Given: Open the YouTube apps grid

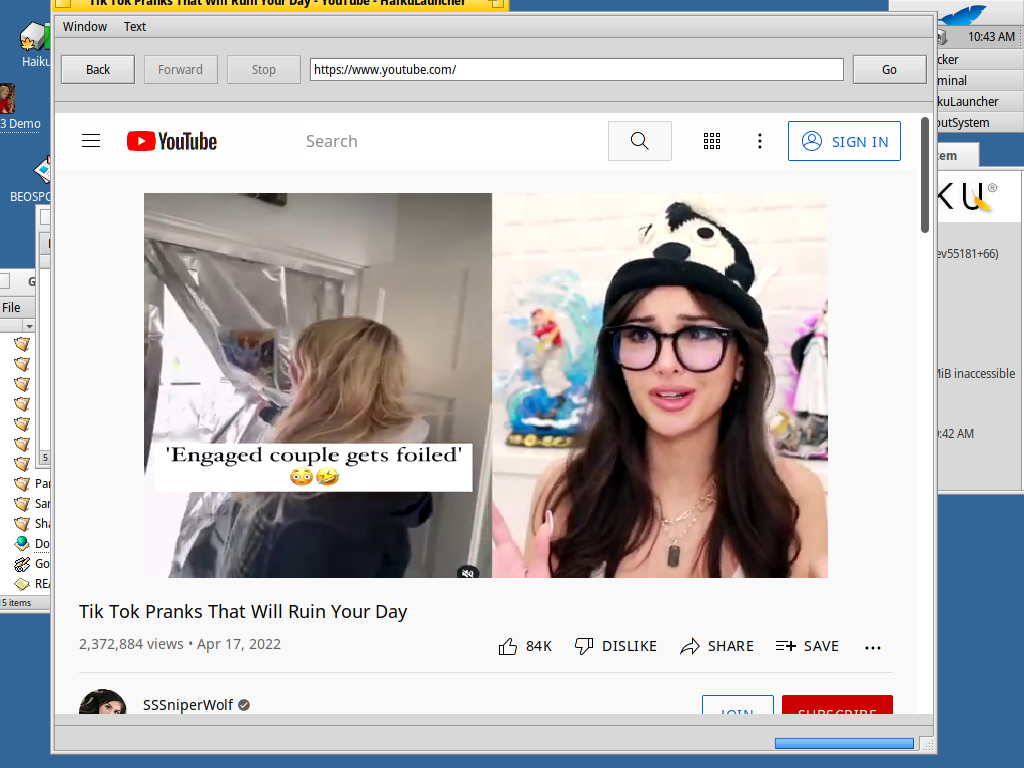Looking at the screenshot, I should point(712,141).
